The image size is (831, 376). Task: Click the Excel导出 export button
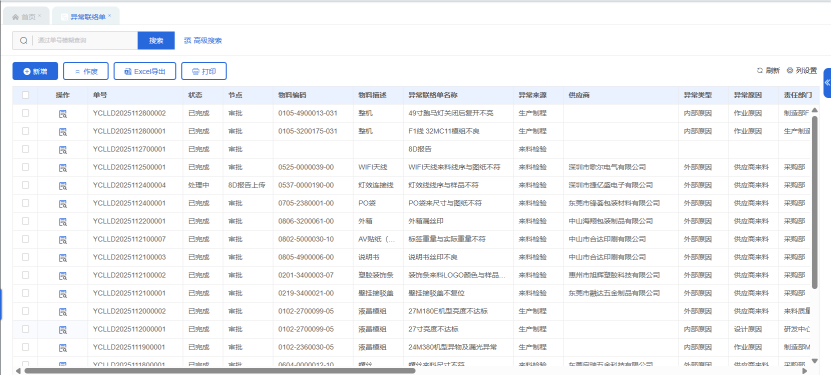[x=145, y=71]
